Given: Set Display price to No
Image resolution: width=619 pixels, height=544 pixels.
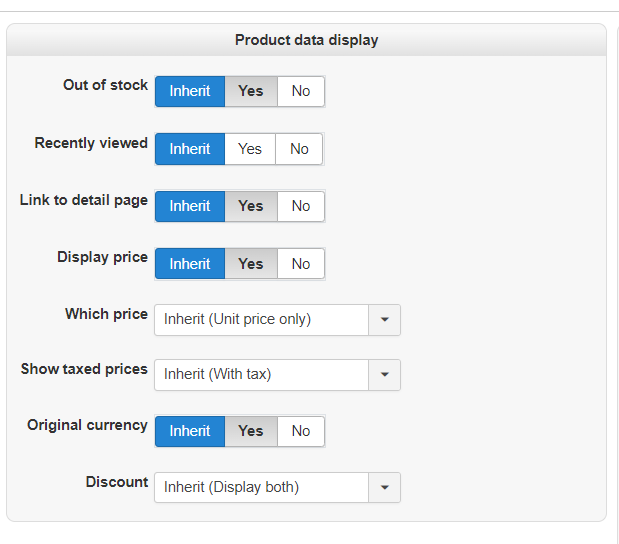Looking at the screenshot, I should [301, 264].
